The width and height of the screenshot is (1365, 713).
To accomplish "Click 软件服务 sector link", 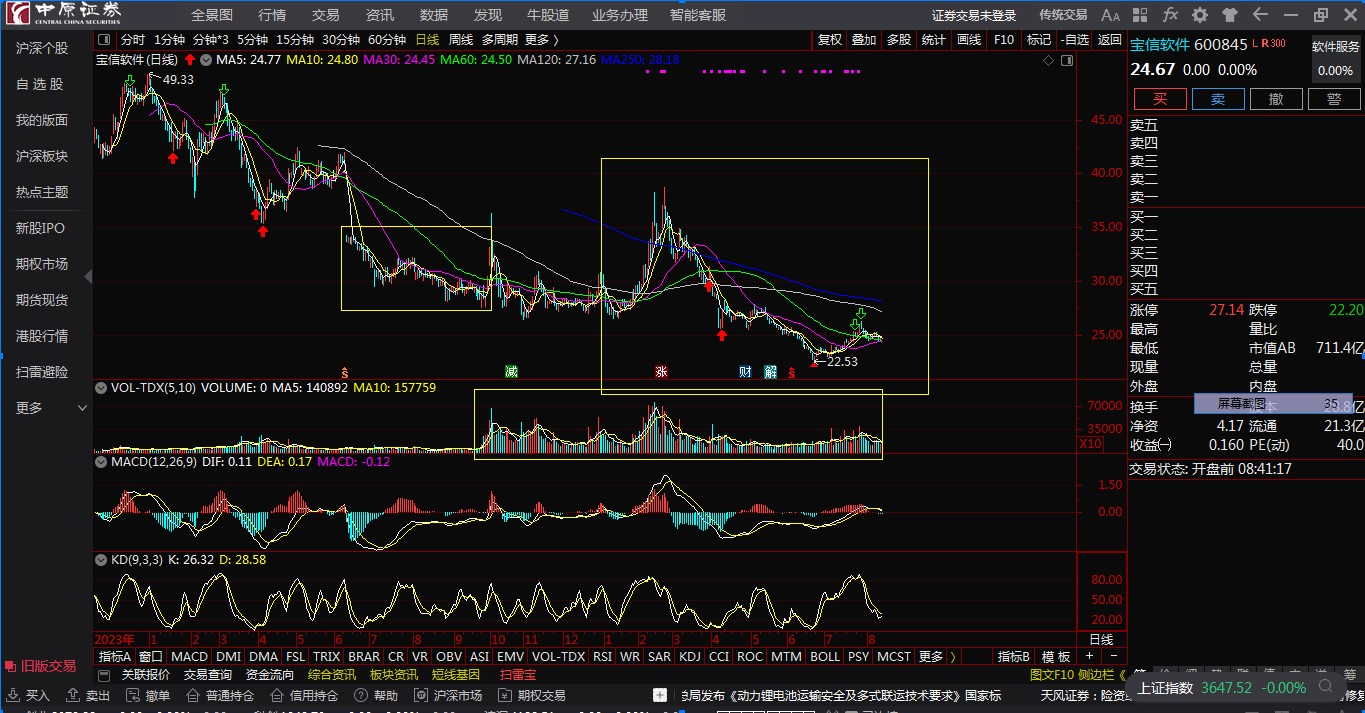I will click(x=1336, y=46).
